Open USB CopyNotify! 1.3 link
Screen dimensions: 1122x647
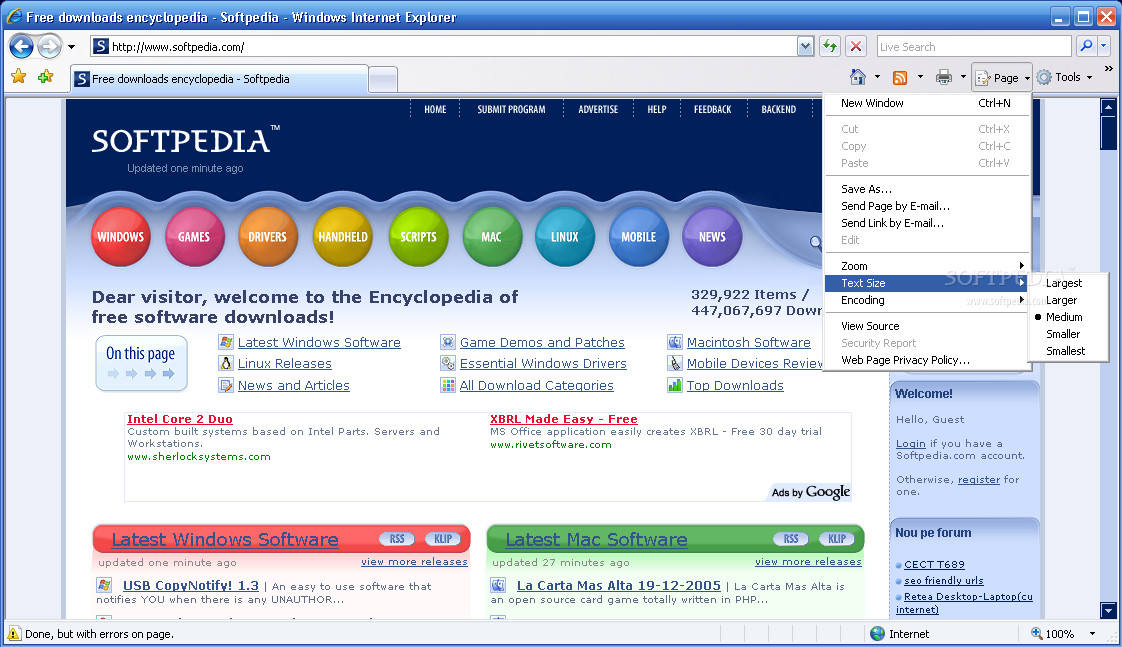[191, 585]
